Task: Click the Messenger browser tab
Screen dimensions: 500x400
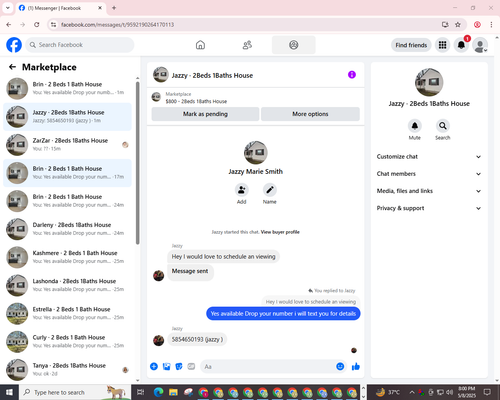Action: [x=60, y=8]
